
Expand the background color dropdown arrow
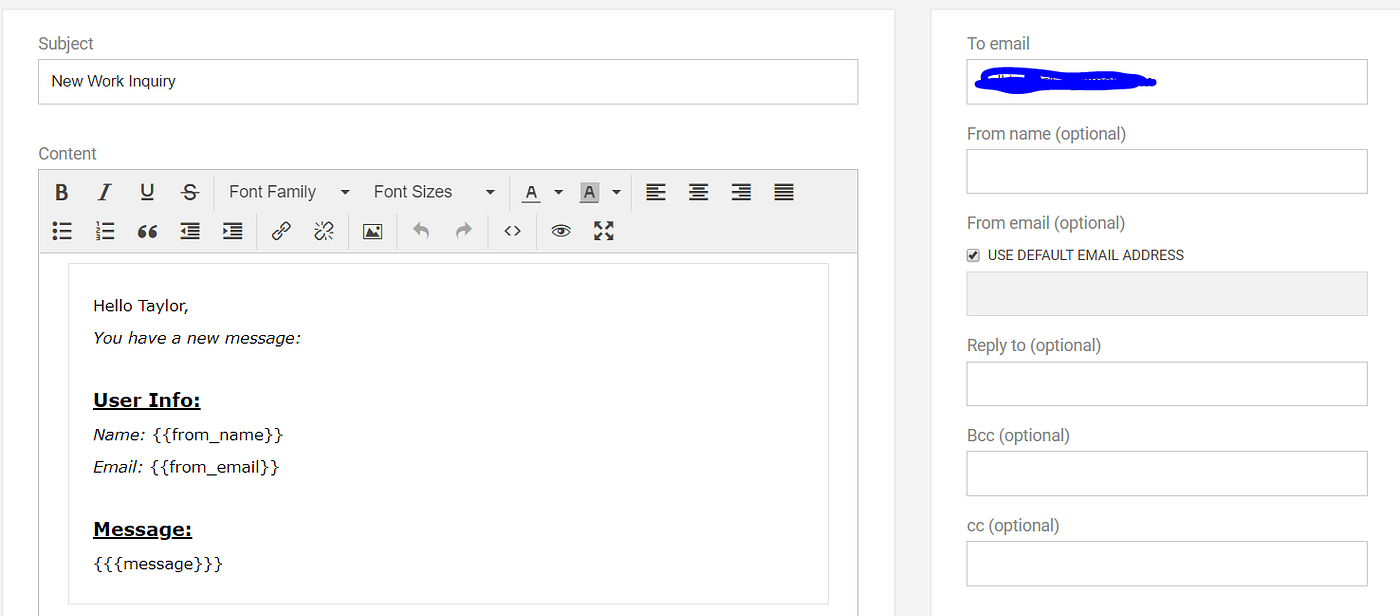[x=616, y=191]
